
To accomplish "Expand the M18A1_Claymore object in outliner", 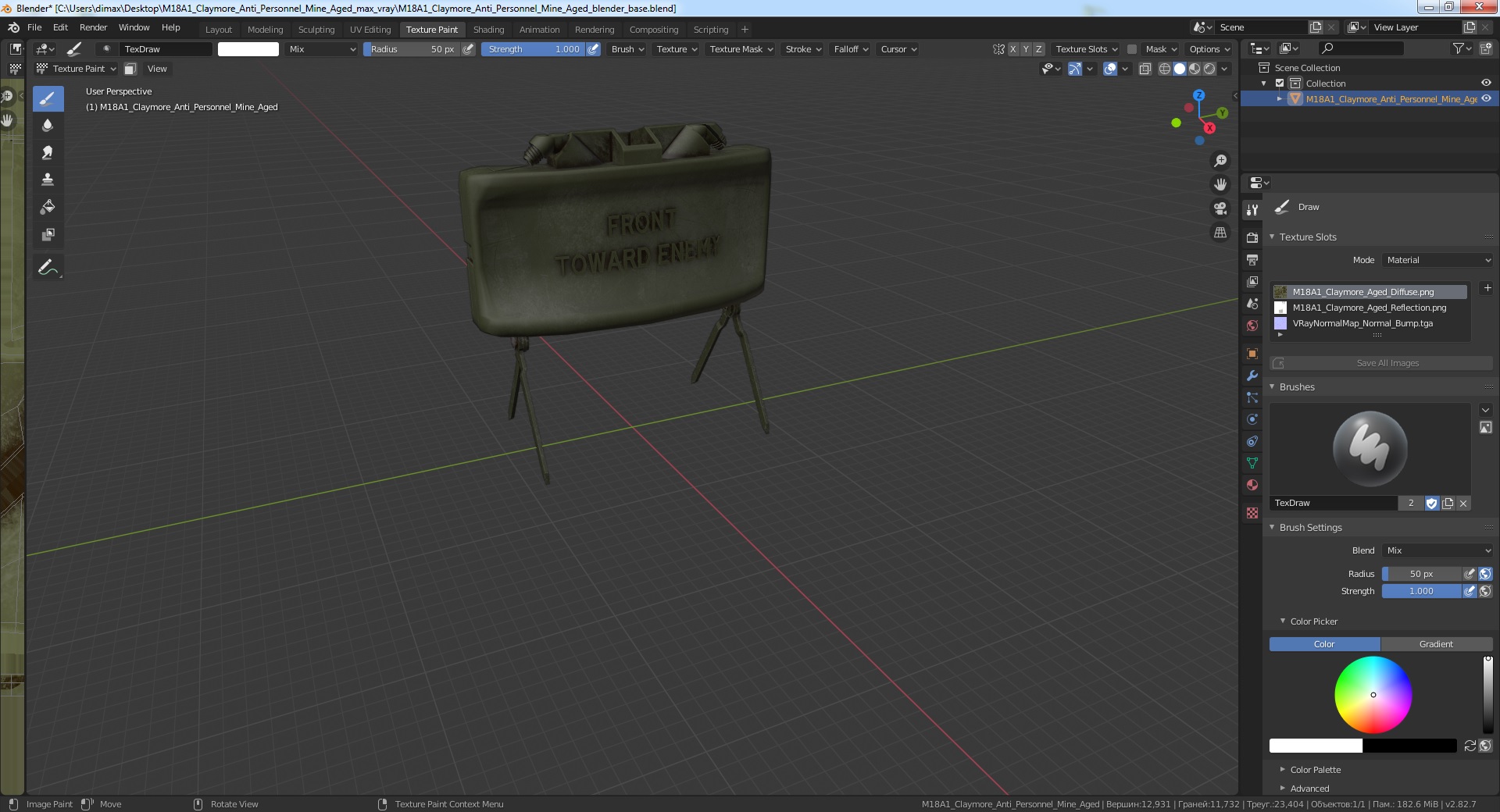I will (1279, 99).
